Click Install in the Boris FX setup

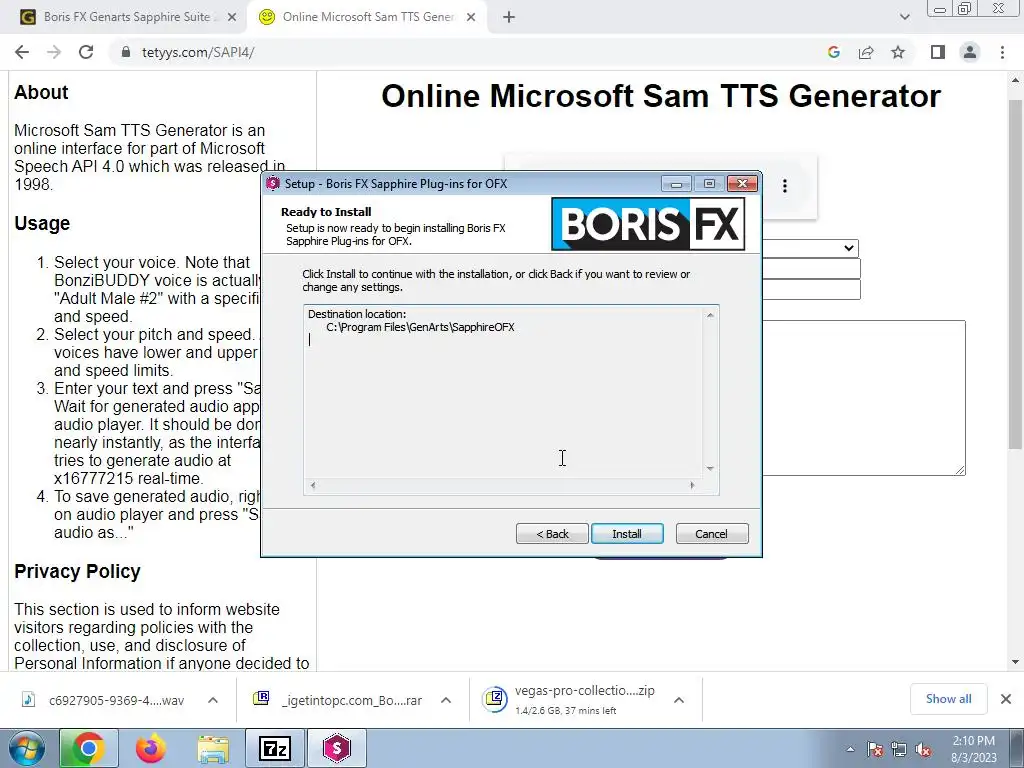[627, 534]
